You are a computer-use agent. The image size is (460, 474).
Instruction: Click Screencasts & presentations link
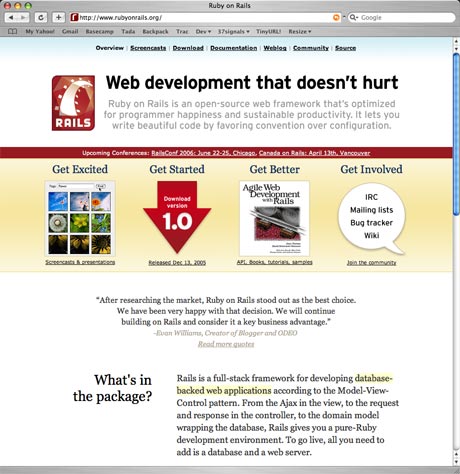(80, 262)
